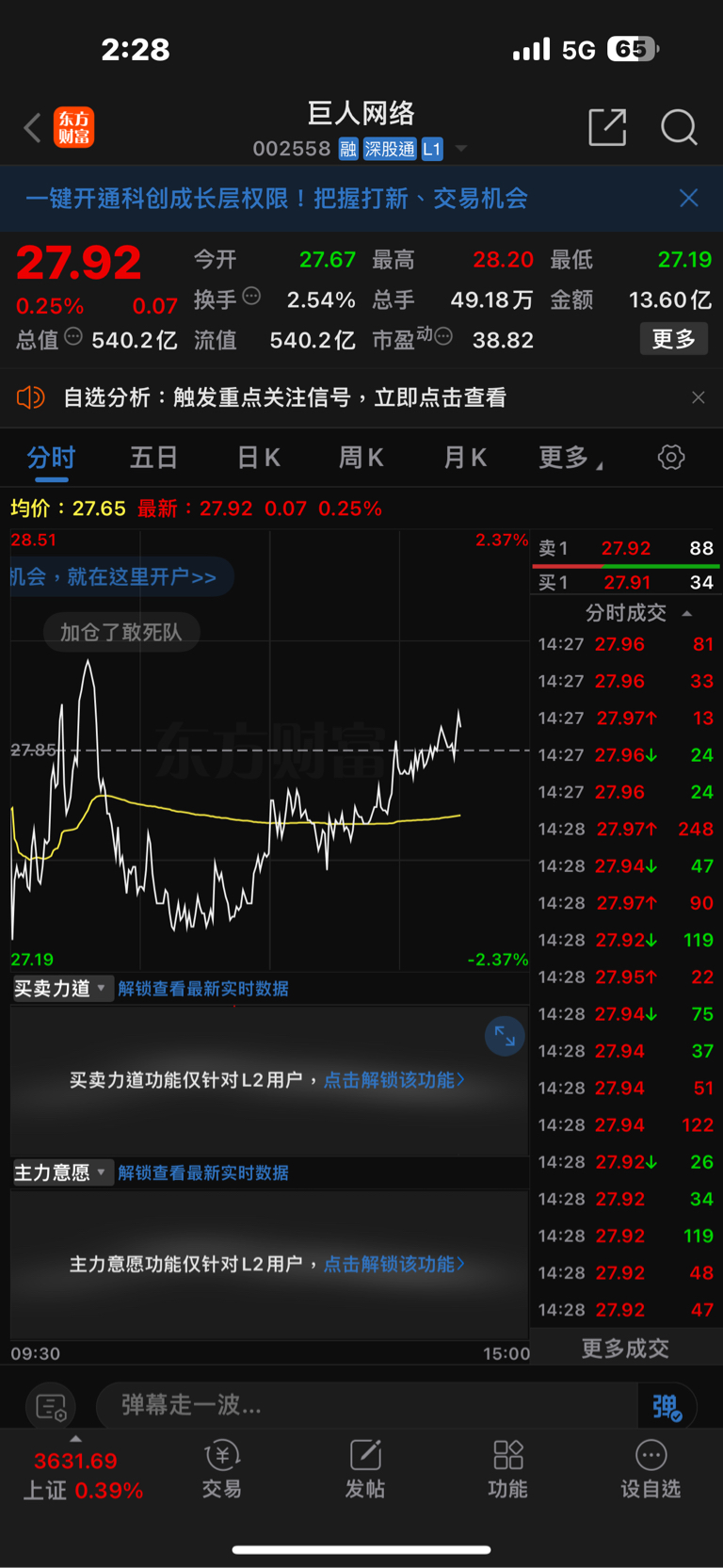Tap the main price 27.92
The width and height of the screenshot is (723, 1568).
79,263
